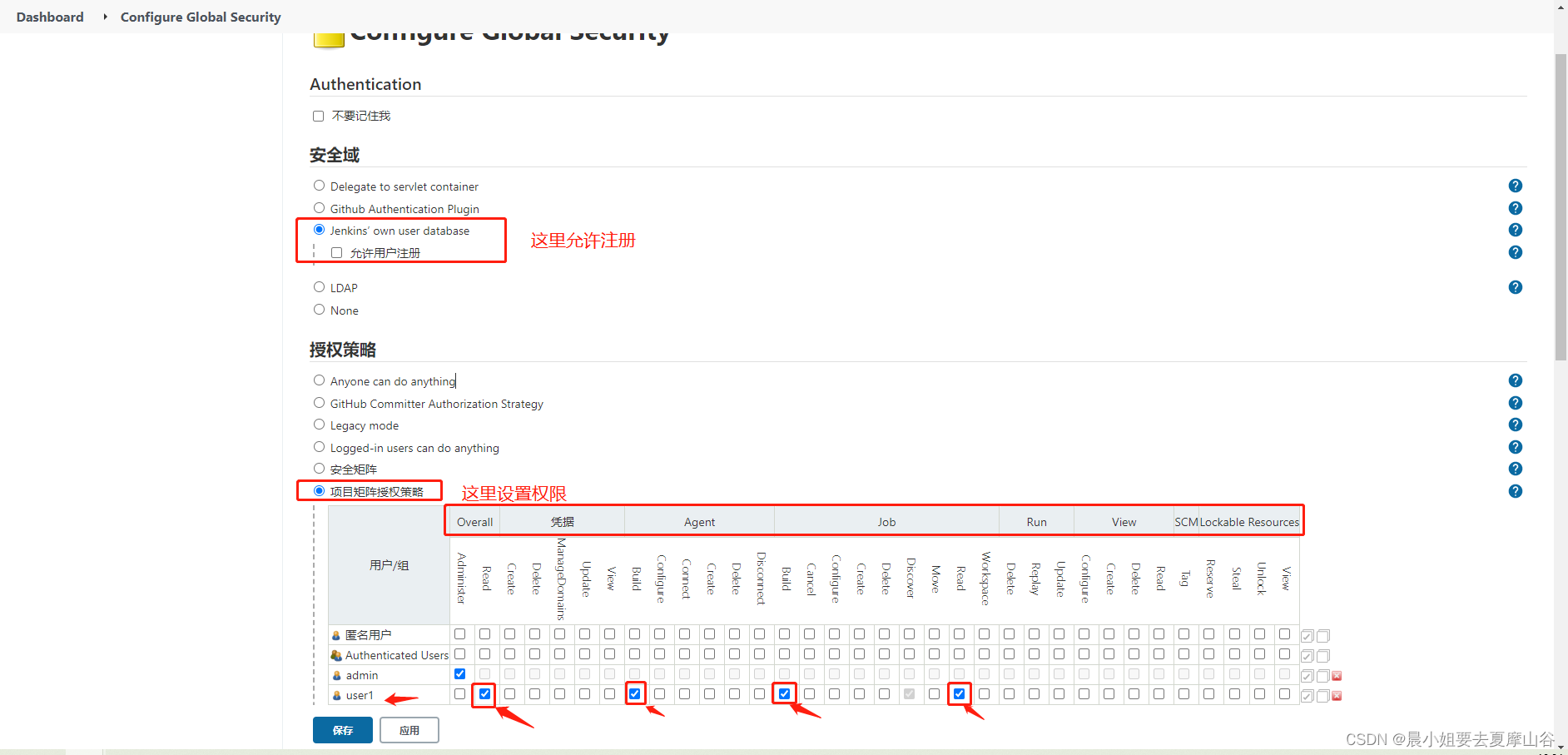Click the Job permission group header
This screenshot has height=755, width=1568.
pyautogui.click(x=886, y=522)
